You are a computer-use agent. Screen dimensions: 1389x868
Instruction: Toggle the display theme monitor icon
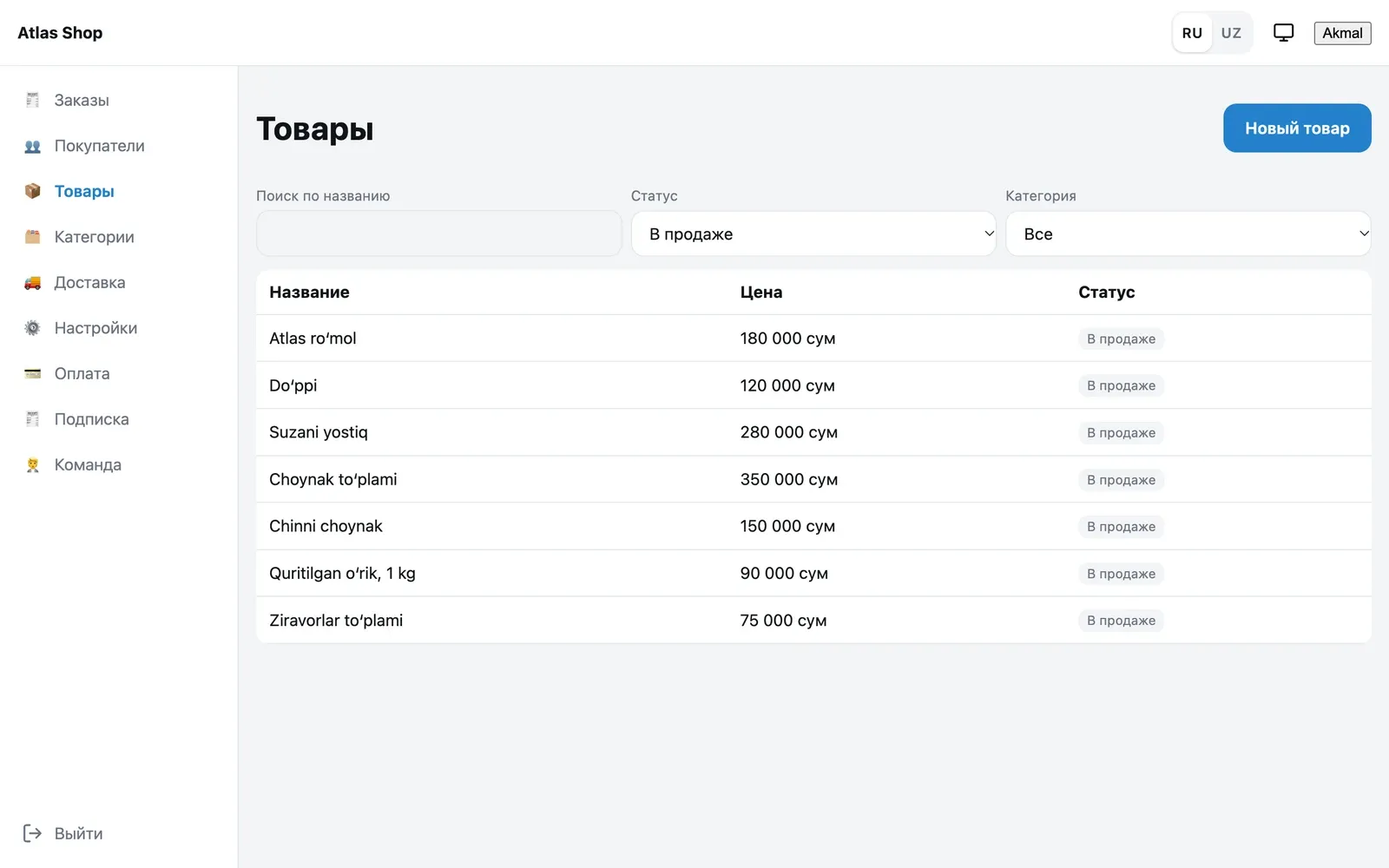tap(1283, 33)
